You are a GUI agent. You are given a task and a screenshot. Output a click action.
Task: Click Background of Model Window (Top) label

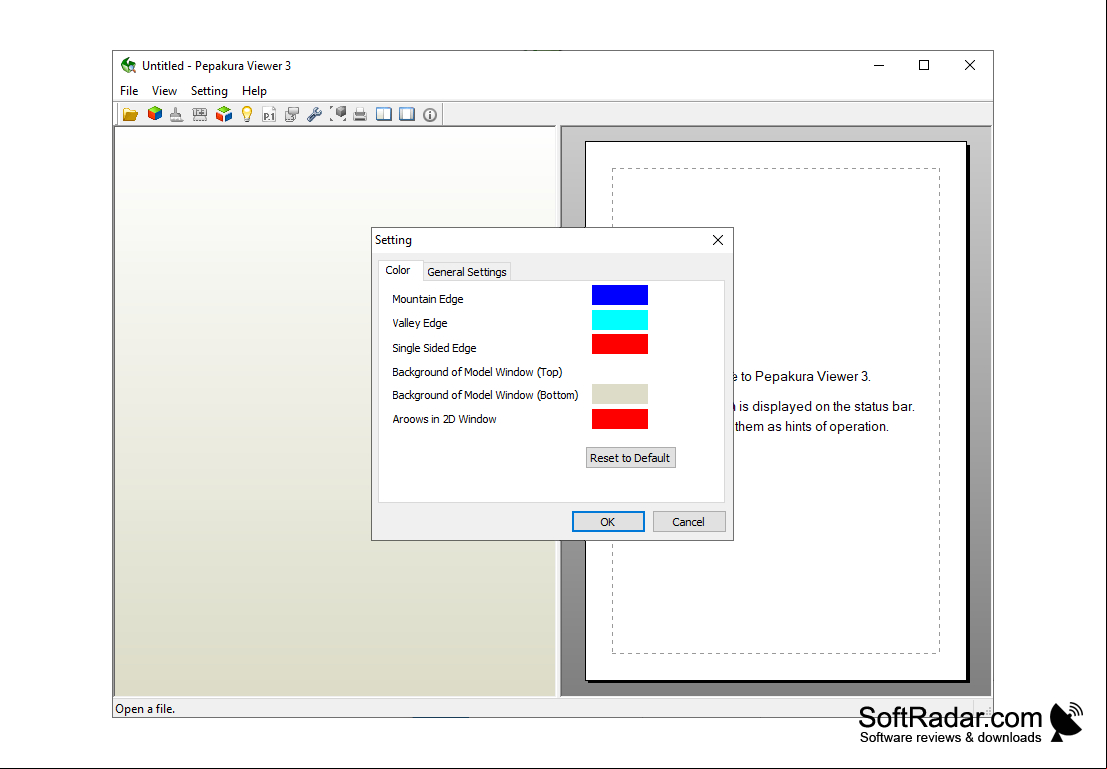pos(477,372)
